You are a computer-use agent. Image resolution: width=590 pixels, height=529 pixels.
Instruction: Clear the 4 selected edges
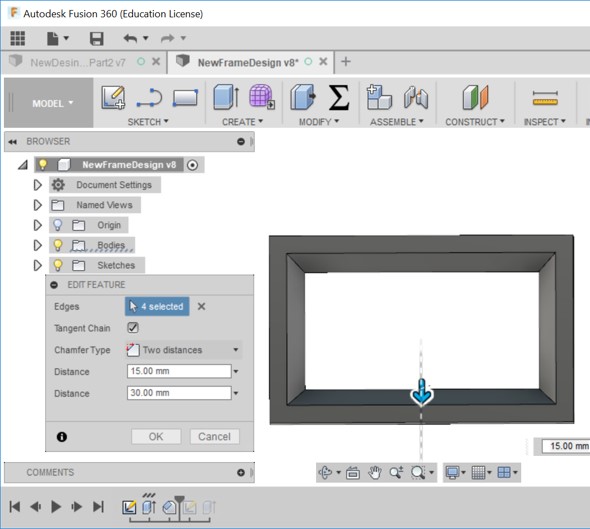[x=202, y=306]
